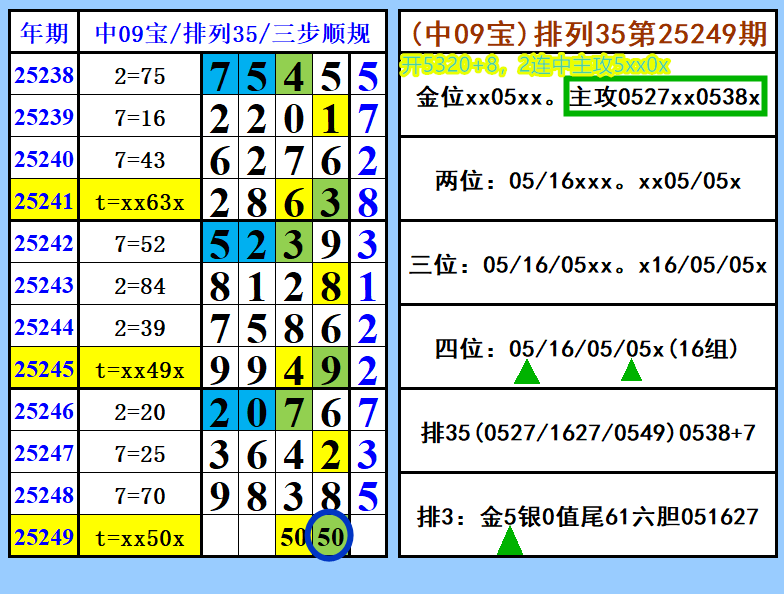Select period number 25247

pyautogui.click(x=44, y=453)
